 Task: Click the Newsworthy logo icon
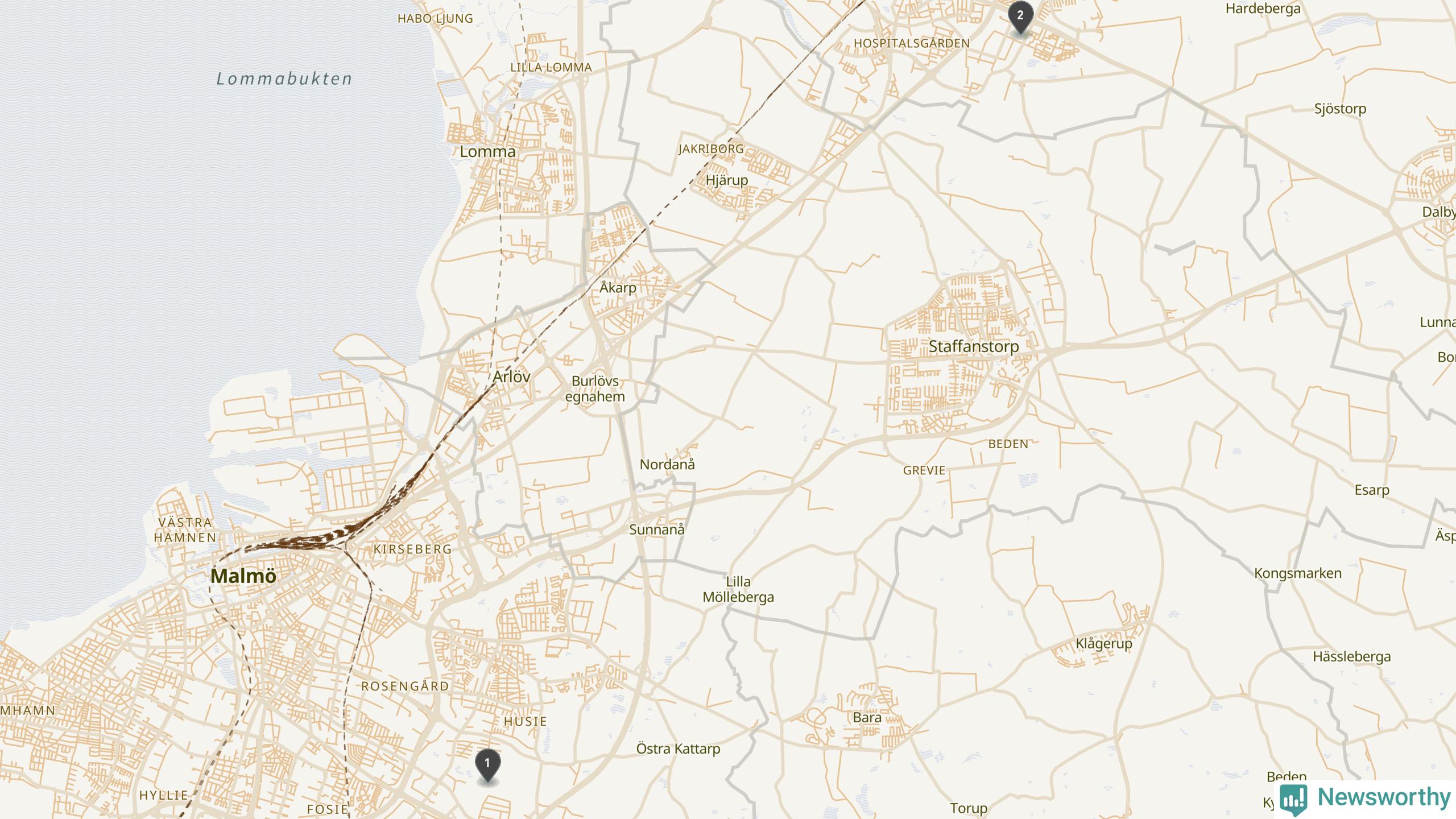point(1293,799)
